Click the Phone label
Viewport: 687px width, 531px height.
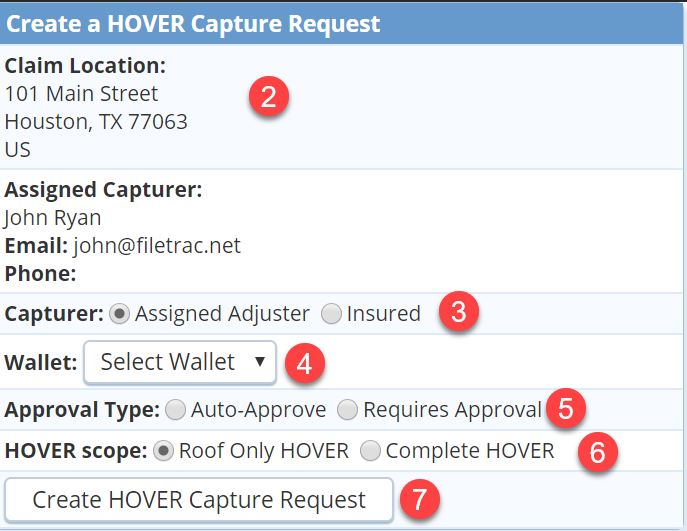(x=40, y=274)
